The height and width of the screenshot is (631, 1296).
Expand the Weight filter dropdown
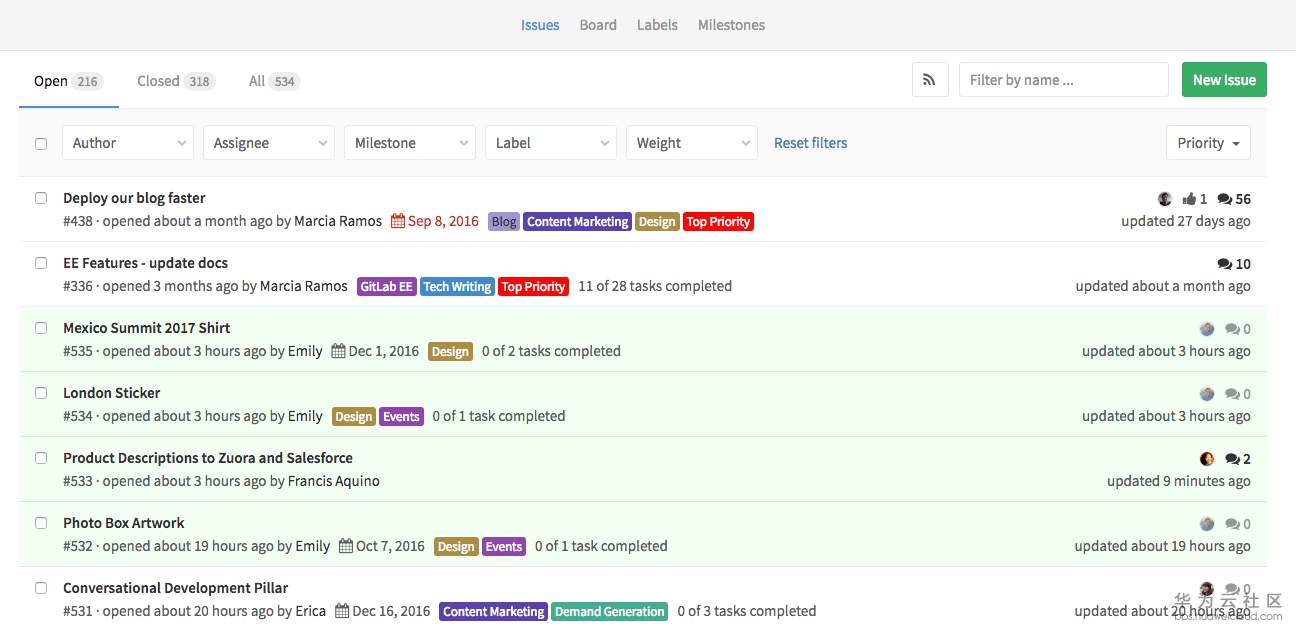tap(692, 143)
